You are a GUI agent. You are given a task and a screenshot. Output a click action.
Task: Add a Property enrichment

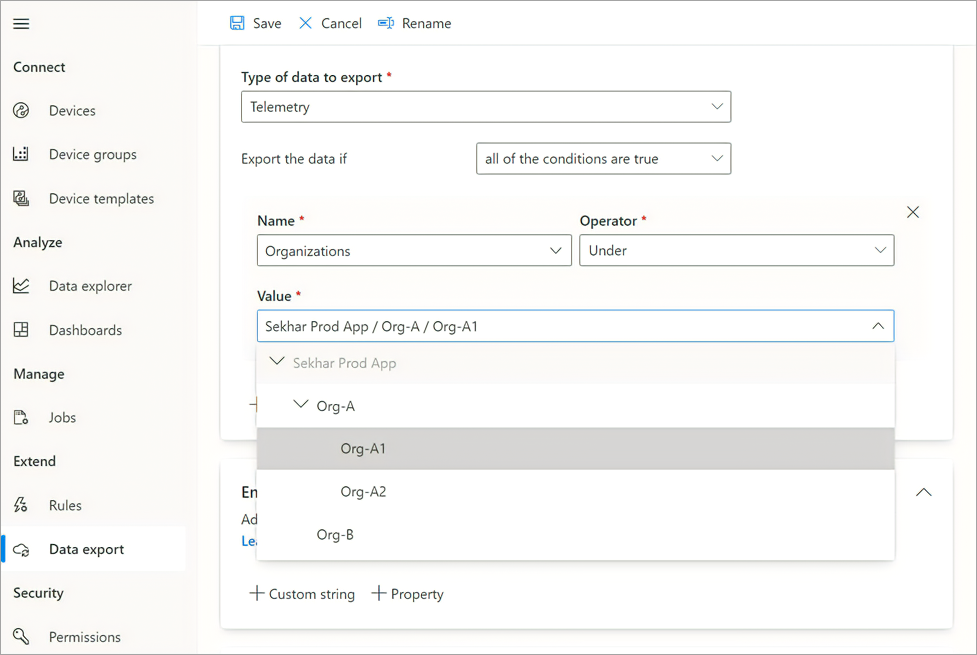coord(407,593)
